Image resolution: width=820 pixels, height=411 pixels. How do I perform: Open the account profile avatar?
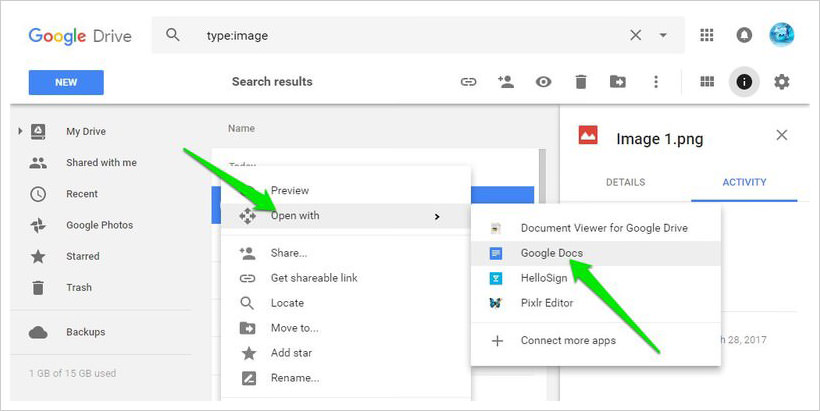click(782, 35)
